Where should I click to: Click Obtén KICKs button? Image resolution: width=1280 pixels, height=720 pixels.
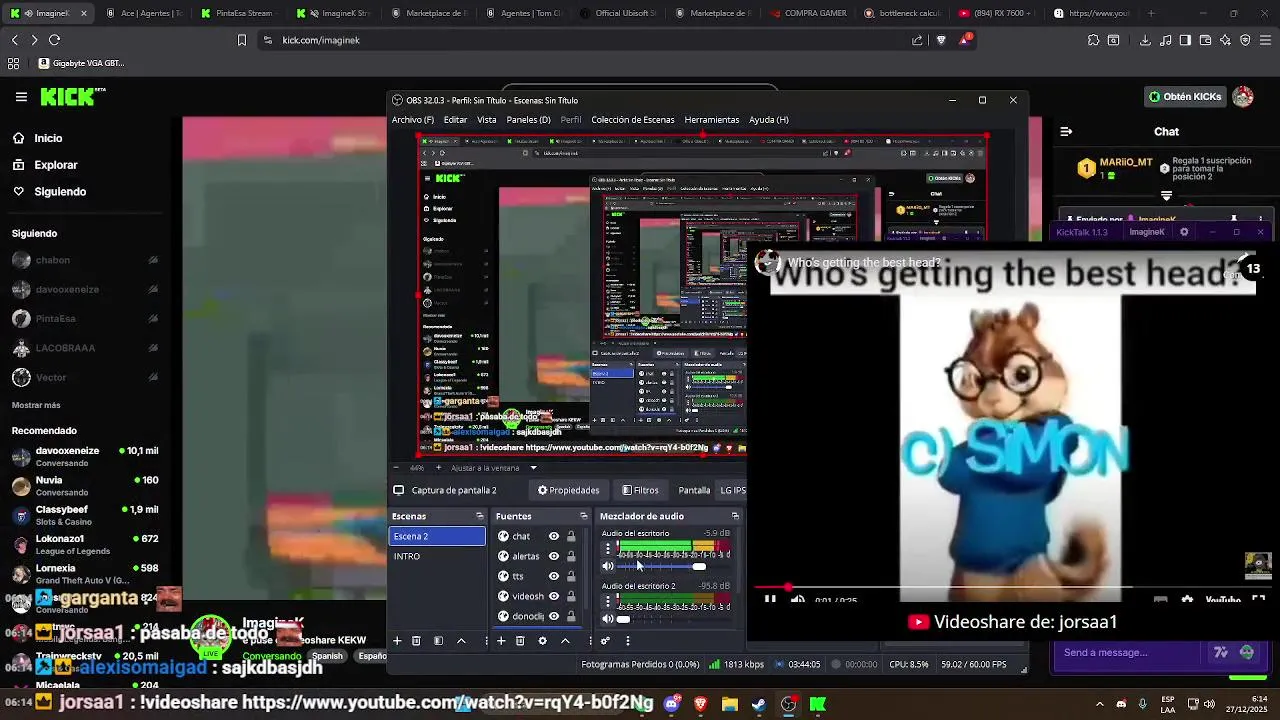(1186, 97)
